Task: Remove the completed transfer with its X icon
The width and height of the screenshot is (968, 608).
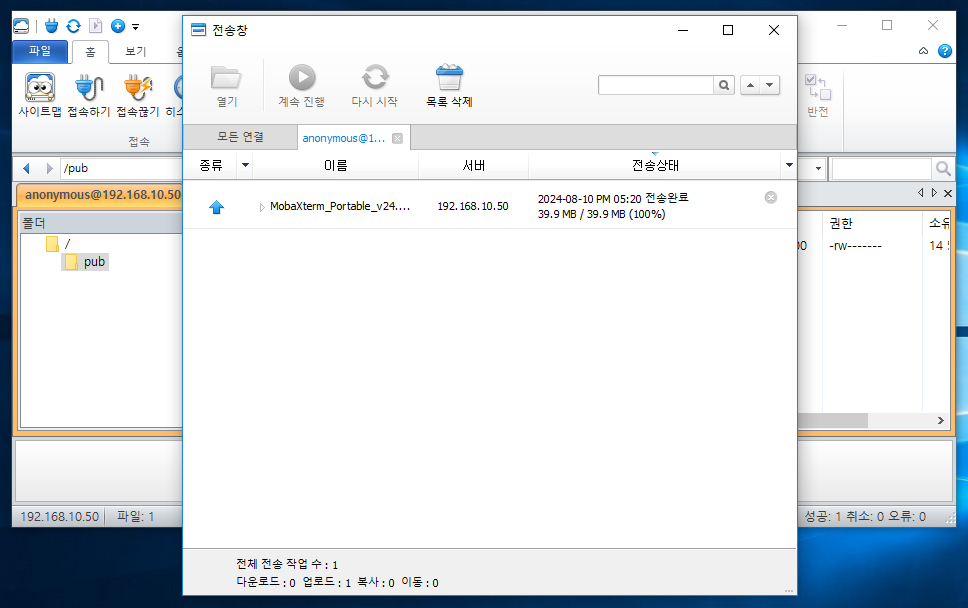Action: pyautogui.click(x=770, y=198)
